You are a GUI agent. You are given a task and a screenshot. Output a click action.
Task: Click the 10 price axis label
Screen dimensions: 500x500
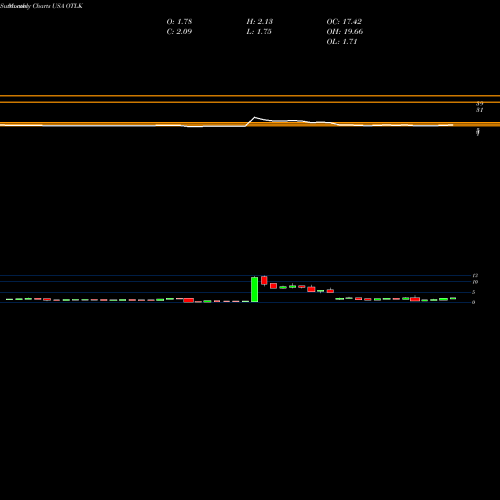(475, 282)
